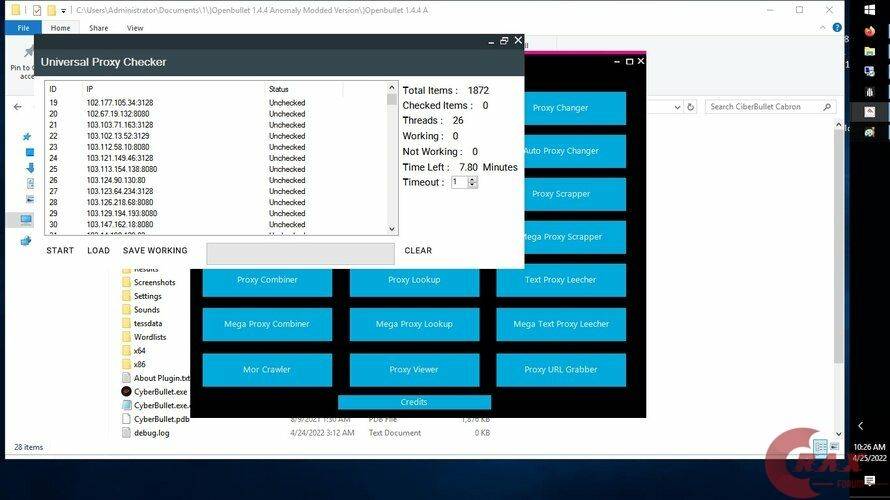Clear the proxy list with CLEAR
Viewport: 890px width, 500px height.
(x=418, y=250)
